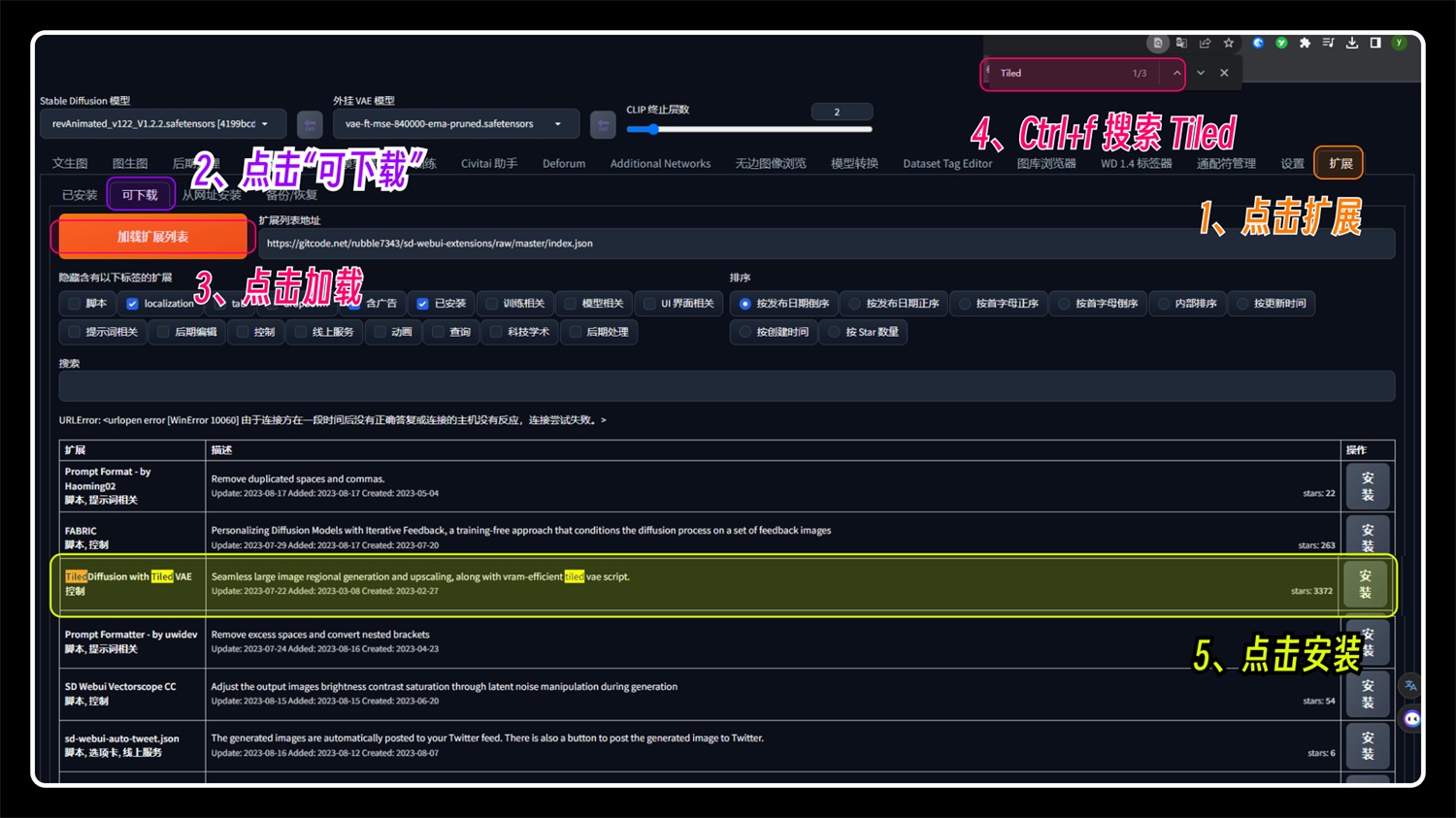The width and height of the screenshot is (1456, 818).
Task: Uncheck the 已安装 tag checkbox
Action: click(x=422, y=304)
